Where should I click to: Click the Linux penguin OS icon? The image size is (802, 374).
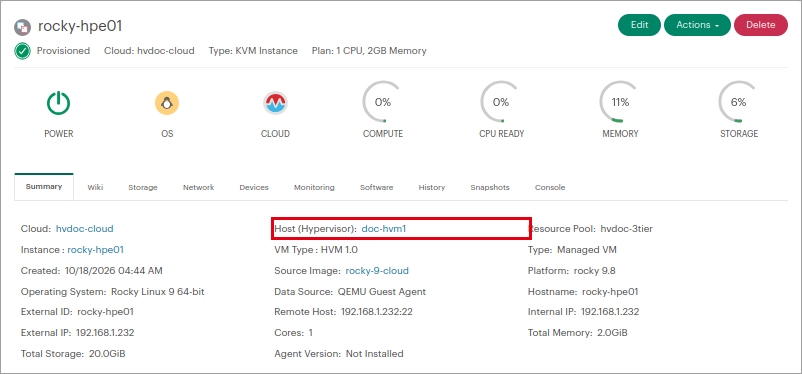point(167,103)
